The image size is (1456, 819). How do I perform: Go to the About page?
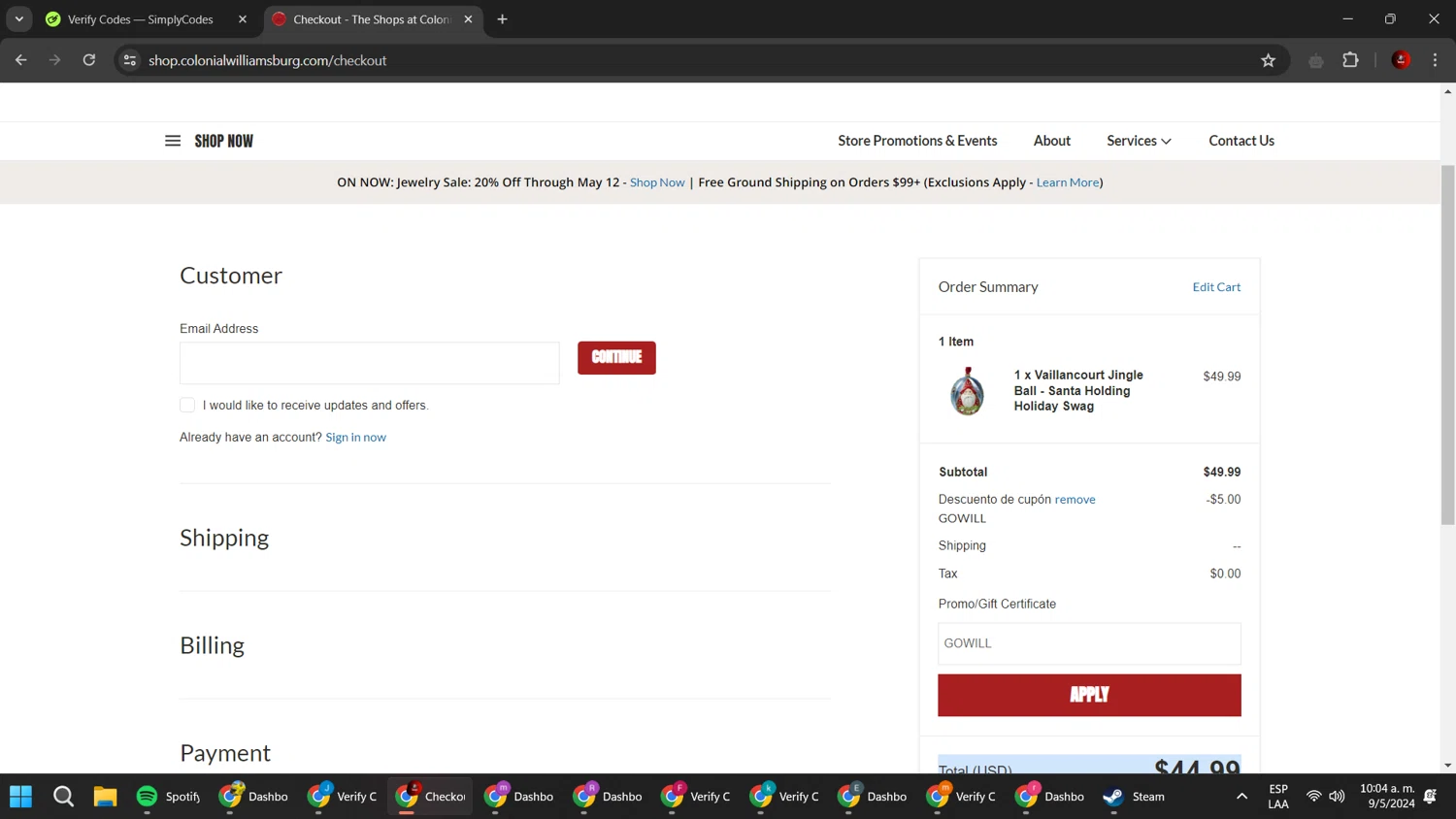coord(1052,141)
